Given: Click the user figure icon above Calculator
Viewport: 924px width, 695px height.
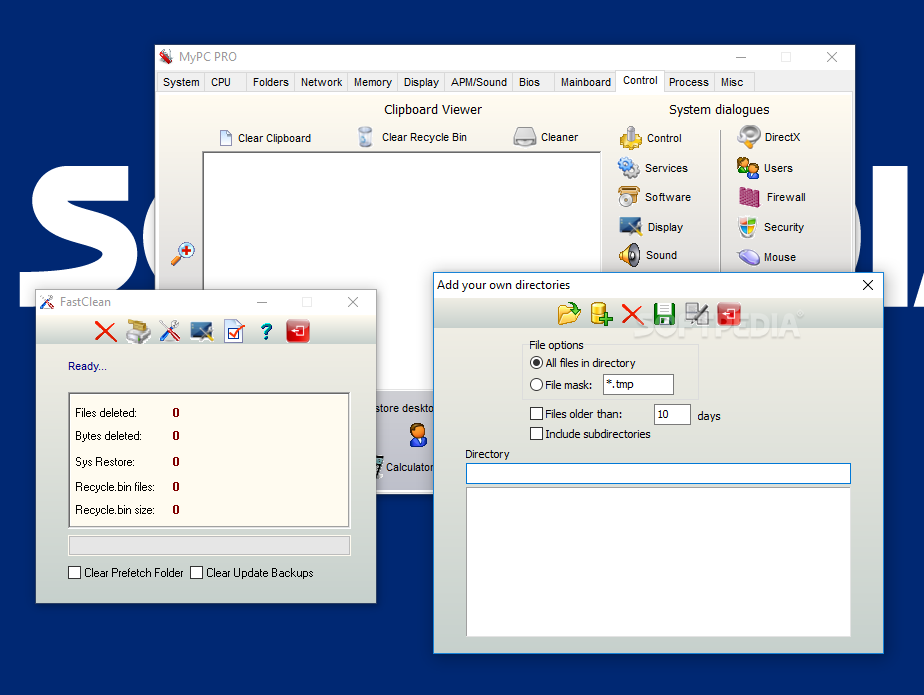Looking at the screenshot, I should click(x=418, y=435).
